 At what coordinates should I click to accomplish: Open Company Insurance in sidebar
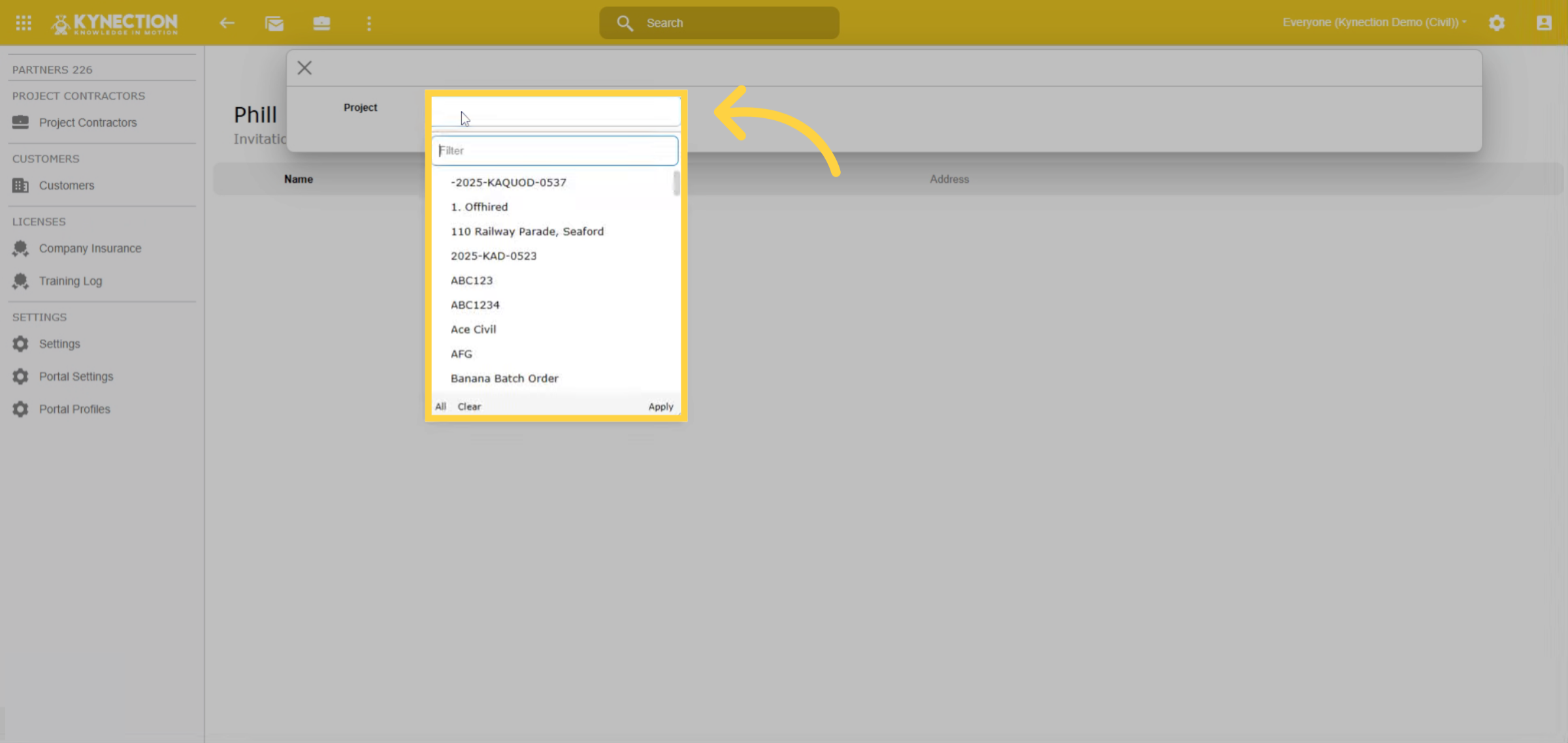tap(90, 248)
